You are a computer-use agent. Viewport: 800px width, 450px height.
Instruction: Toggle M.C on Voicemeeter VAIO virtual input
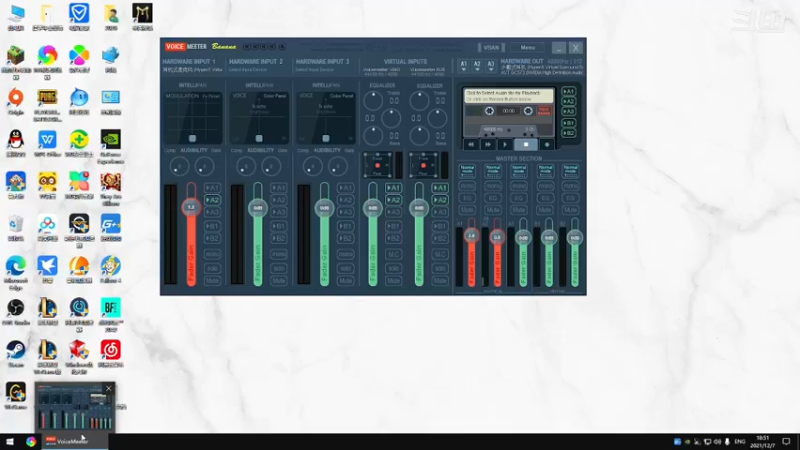(393, 254)
